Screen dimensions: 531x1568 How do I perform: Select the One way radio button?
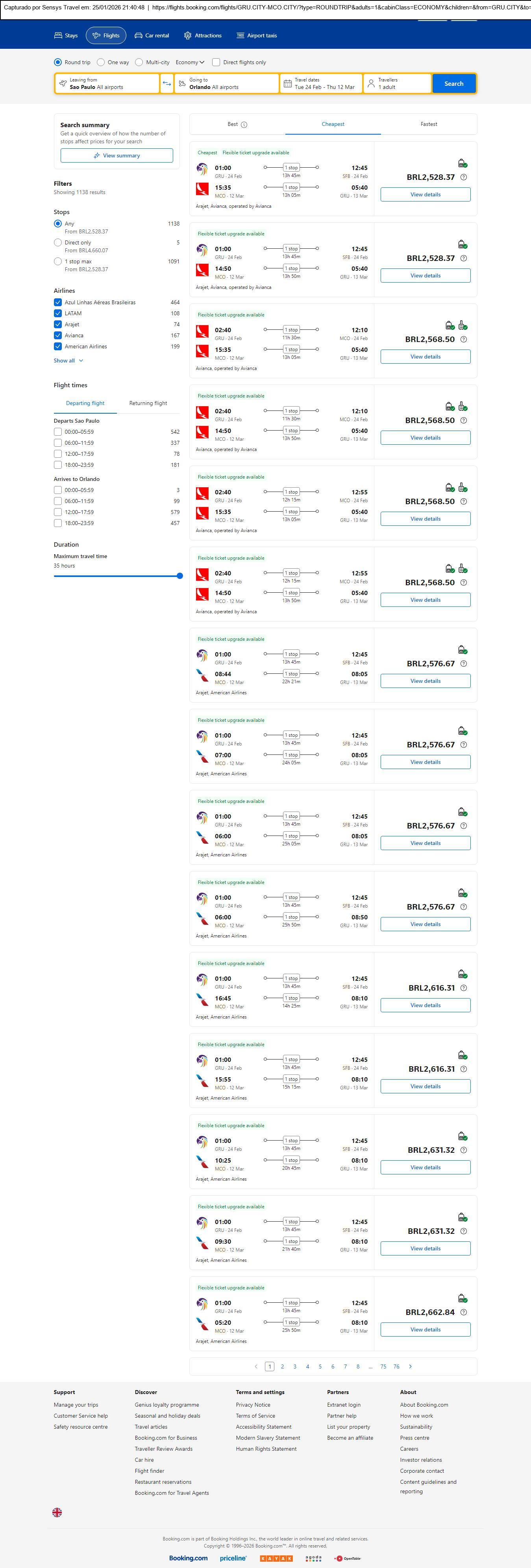click(x=101, y=62)
